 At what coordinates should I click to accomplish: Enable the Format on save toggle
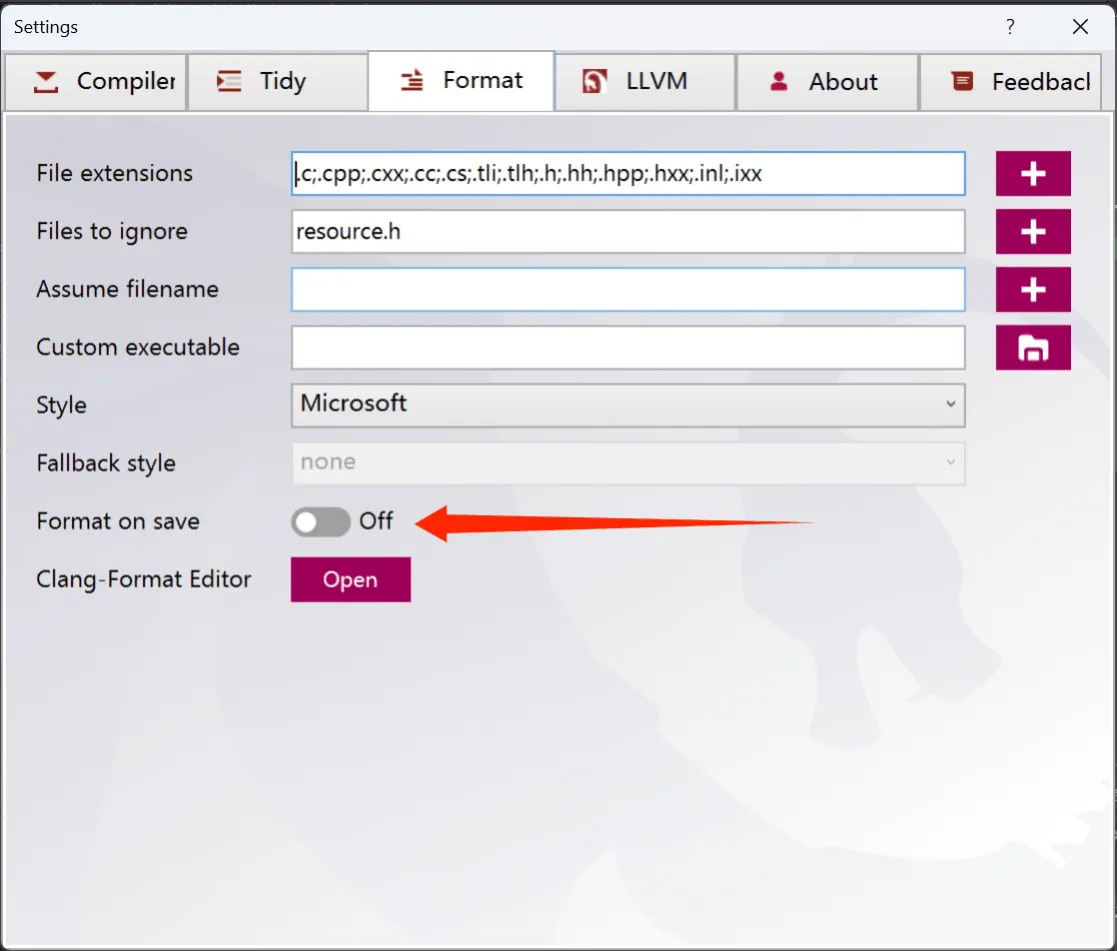coord(320,521)
